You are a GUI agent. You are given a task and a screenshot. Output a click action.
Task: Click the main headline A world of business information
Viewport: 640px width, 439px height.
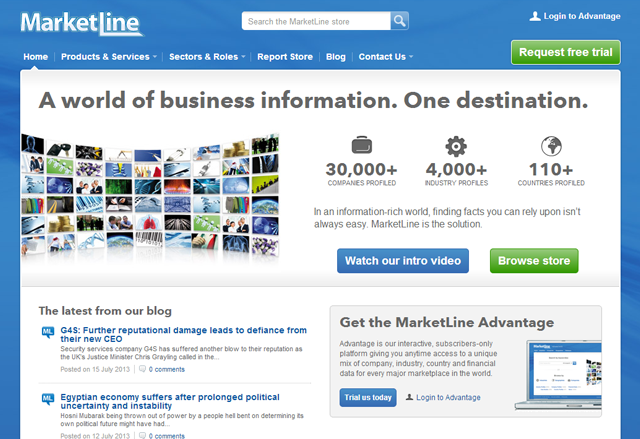point(313,100)
